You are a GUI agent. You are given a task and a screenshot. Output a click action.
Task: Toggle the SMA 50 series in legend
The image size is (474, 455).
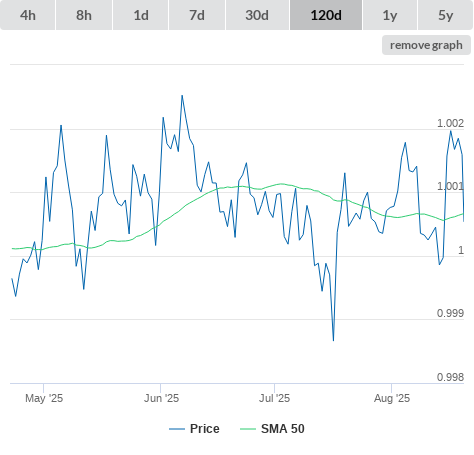tap(272, 429)
